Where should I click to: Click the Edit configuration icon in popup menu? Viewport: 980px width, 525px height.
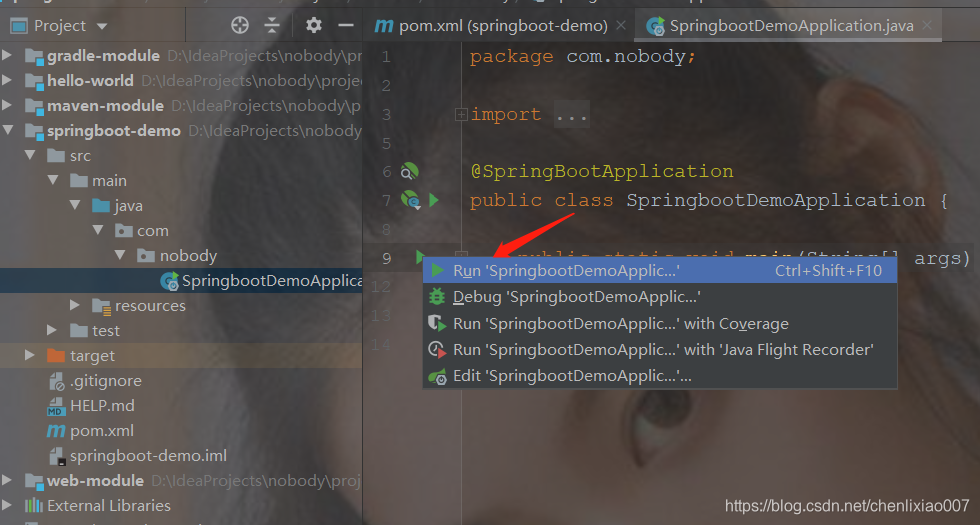tap(437, 376)
